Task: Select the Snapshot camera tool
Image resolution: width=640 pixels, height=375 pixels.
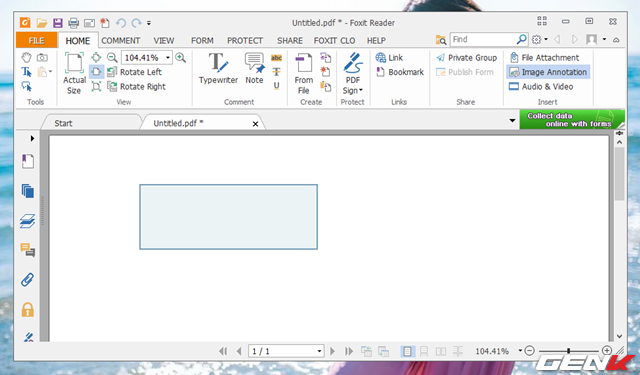Action: click(42, 58)
